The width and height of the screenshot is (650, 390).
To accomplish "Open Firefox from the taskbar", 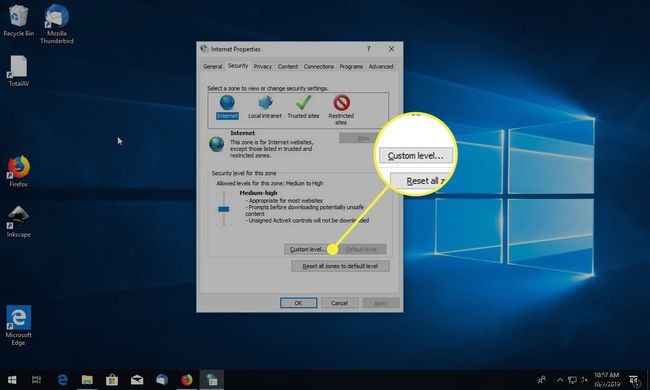I will tap(187, 380).
